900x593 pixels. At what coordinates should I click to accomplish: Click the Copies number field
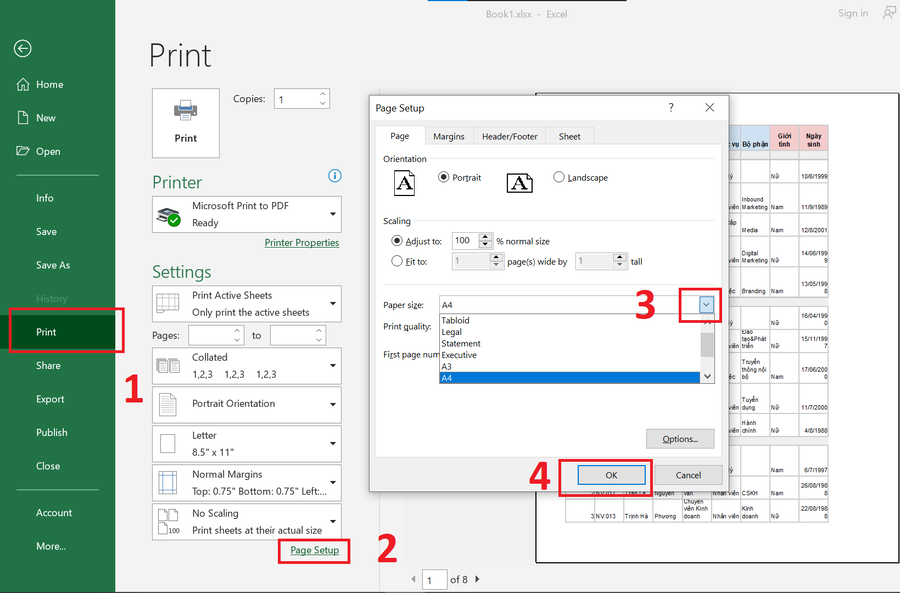point(296,99)
